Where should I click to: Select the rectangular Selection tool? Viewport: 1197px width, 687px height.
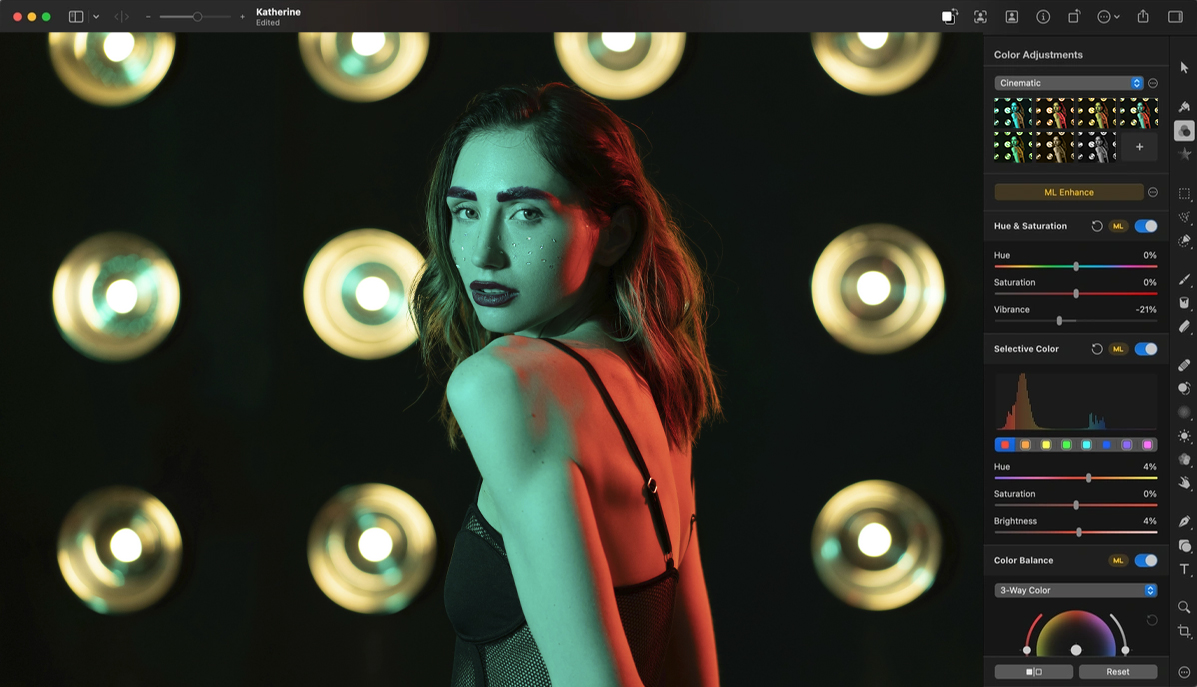click(x=1184, y=193)
